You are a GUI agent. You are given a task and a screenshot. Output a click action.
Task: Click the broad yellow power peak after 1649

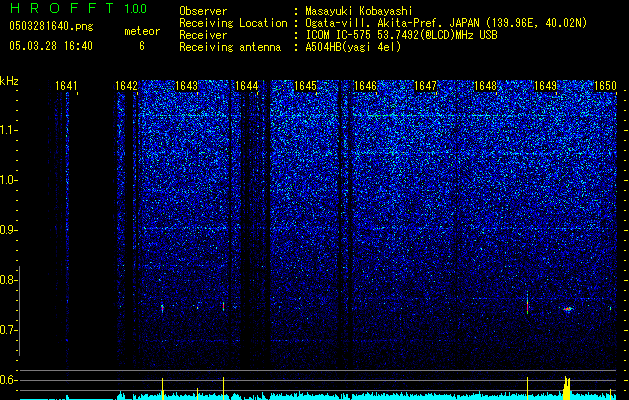(x=566, y=388)
